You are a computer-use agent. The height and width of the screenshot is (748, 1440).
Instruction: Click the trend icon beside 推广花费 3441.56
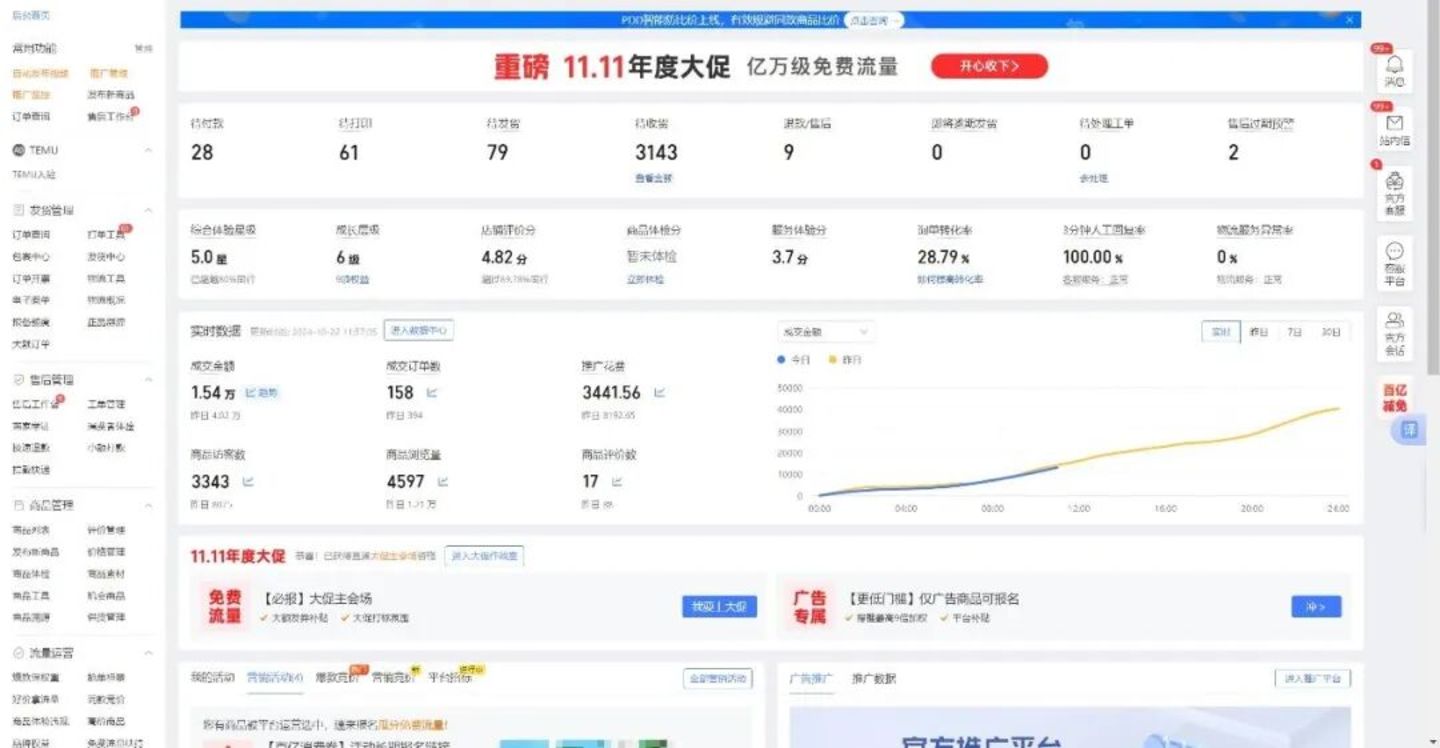(x=659, y=393)
